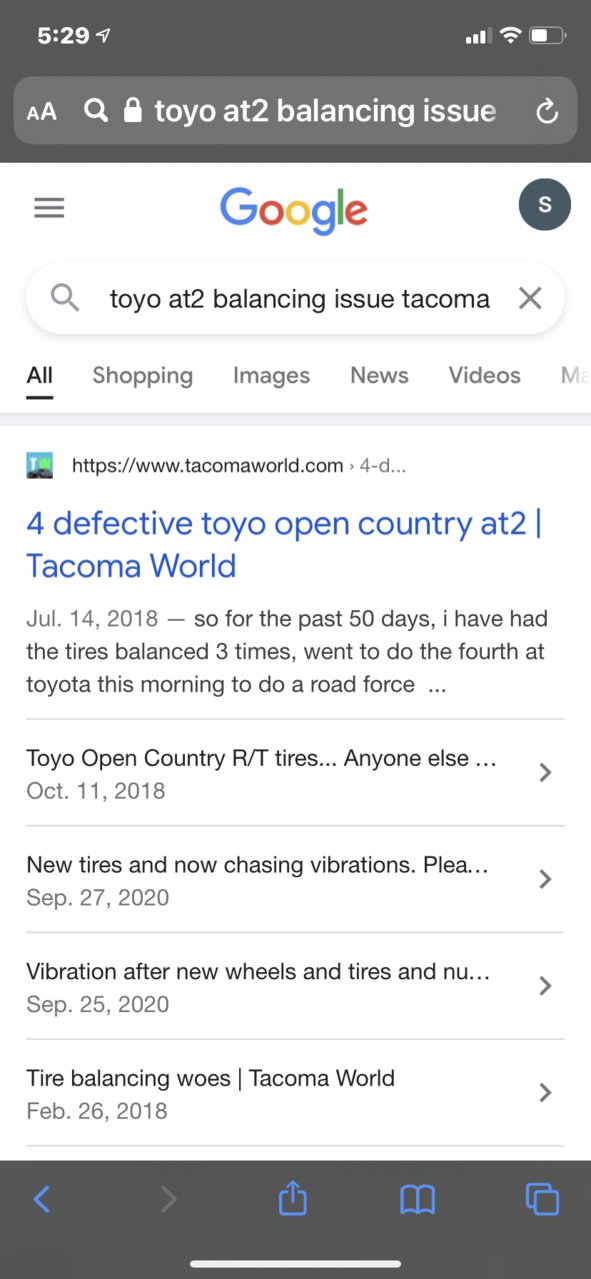Switch to the Images results tab
The image size is (591, 1279).
click(x=271, y=375)
